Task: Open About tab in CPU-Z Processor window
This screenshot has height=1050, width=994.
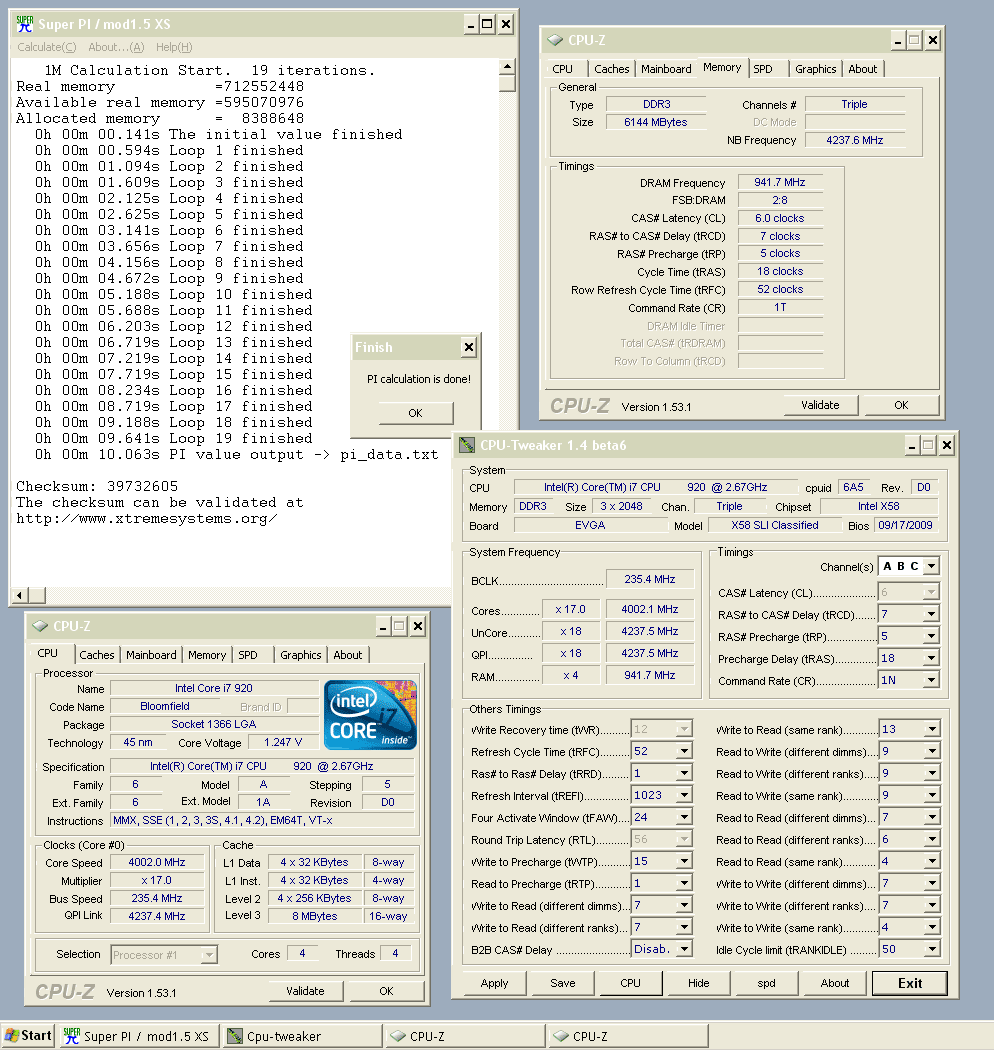Action: coord(348,655)
